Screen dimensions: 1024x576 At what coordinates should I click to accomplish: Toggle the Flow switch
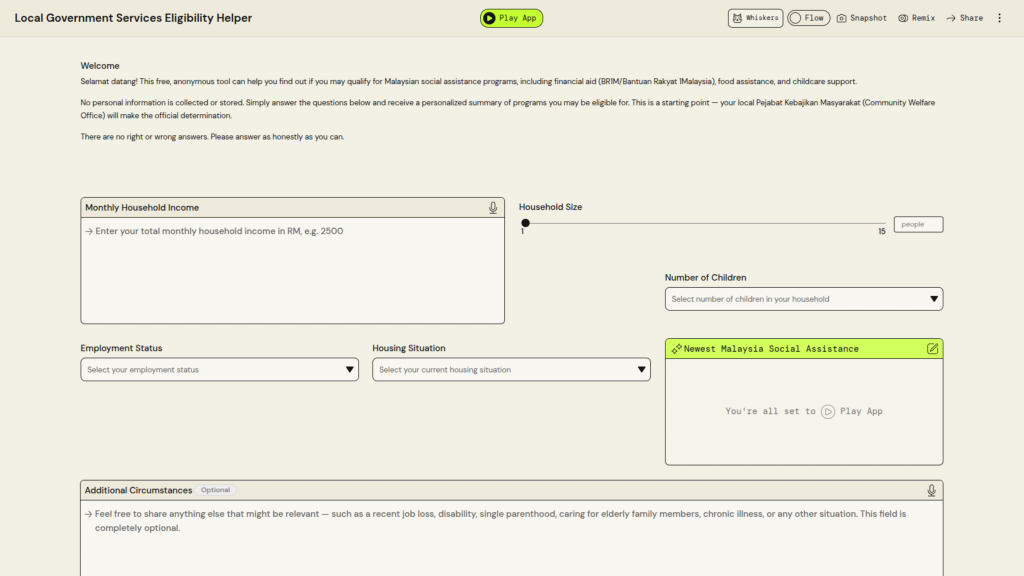click(808, 18)
